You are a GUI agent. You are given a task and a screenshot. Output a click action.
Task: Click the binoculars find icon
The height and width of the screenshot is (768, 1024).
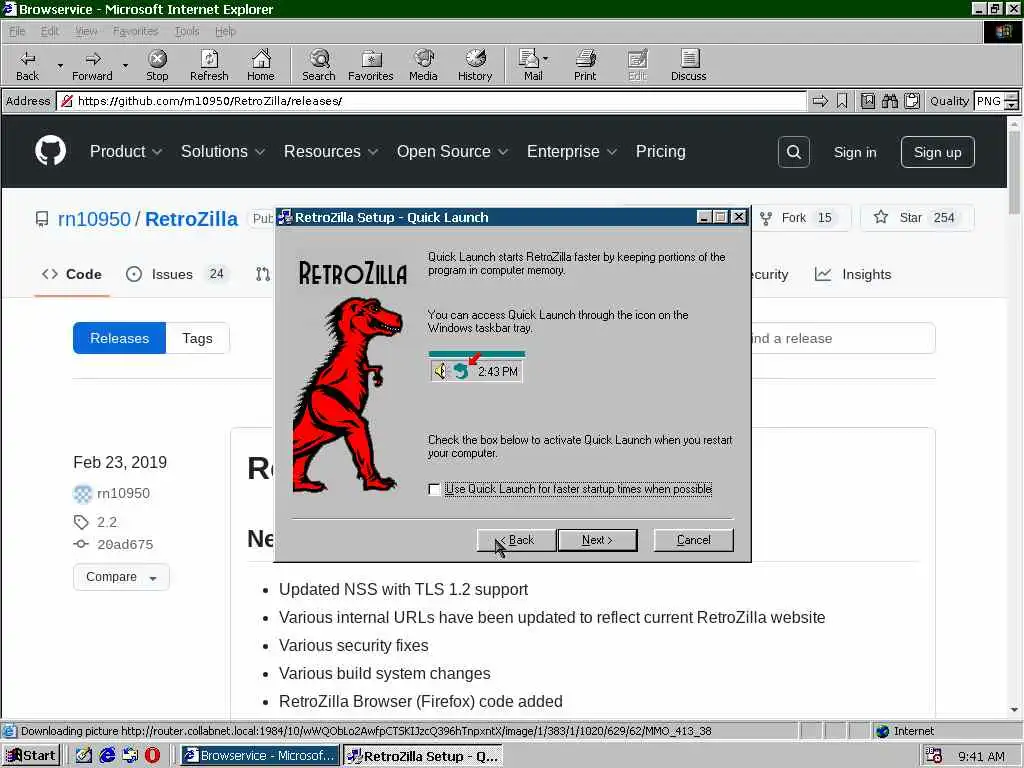pos(889,101)
